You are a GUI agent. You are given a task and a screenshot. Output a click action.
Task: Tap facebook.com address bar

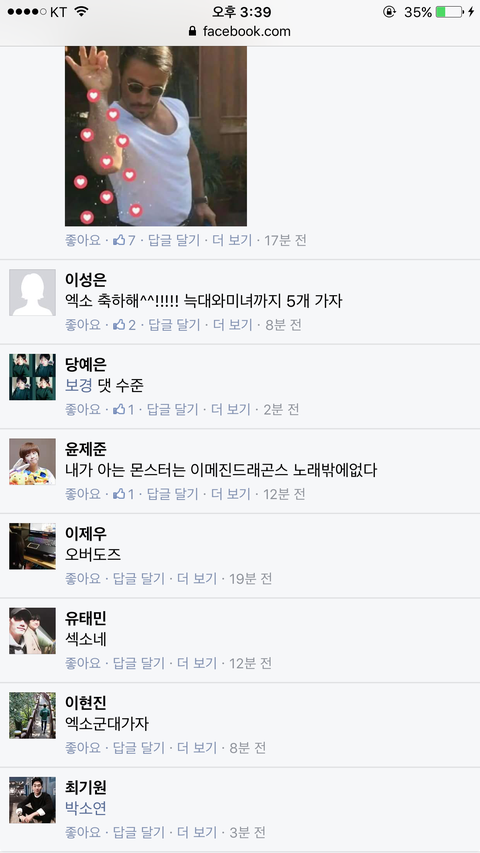pyautogui.click(x=240, y=32)
